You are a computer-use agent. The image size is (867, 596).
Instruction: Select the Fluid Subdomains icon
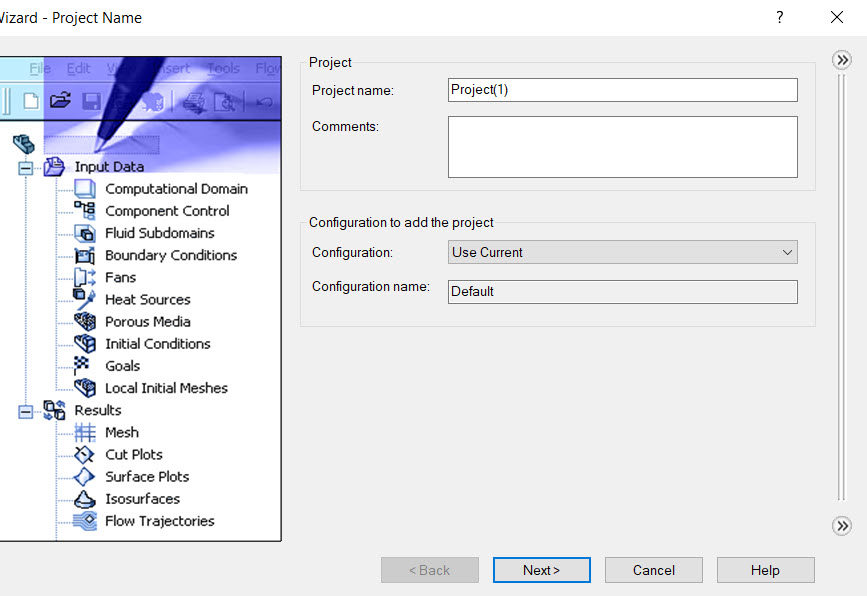coord(85,233)
